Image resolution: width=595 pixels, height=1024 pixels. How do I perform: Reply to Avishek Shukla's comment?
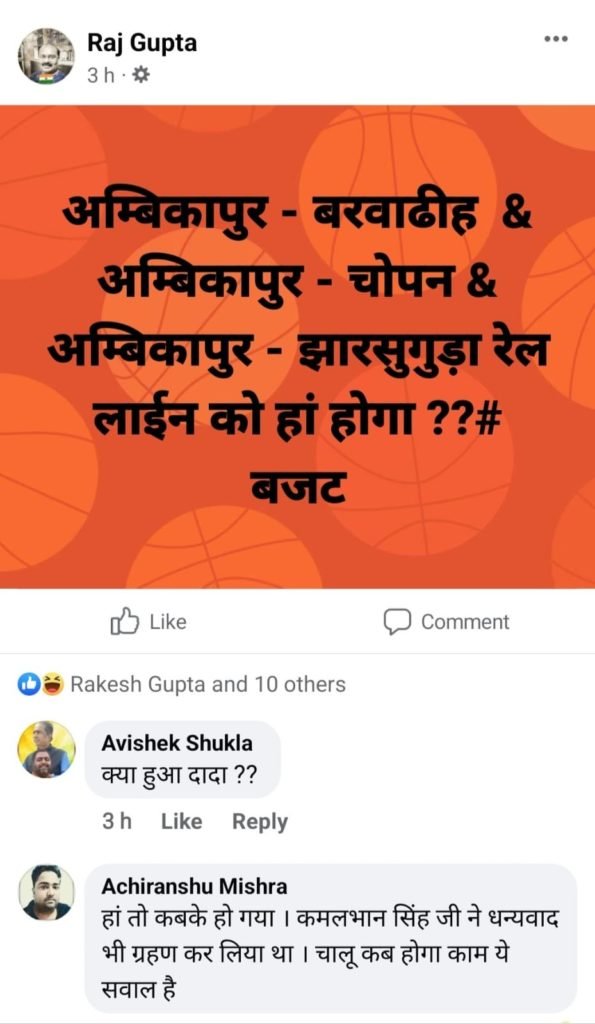point(260,822)
